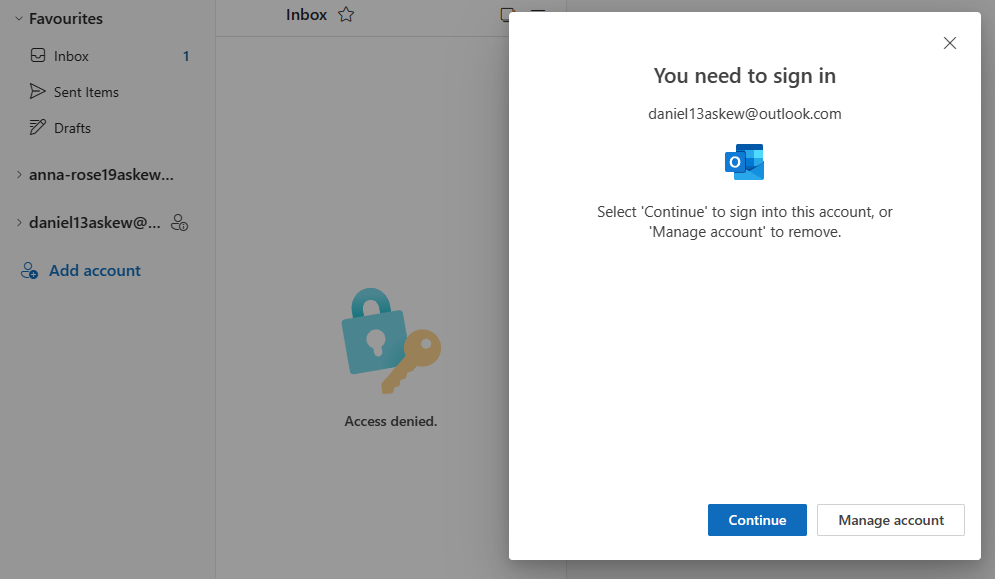
Task: Click the Inbox tray icon in the sidebar
Action: click(x=38, y=55)
